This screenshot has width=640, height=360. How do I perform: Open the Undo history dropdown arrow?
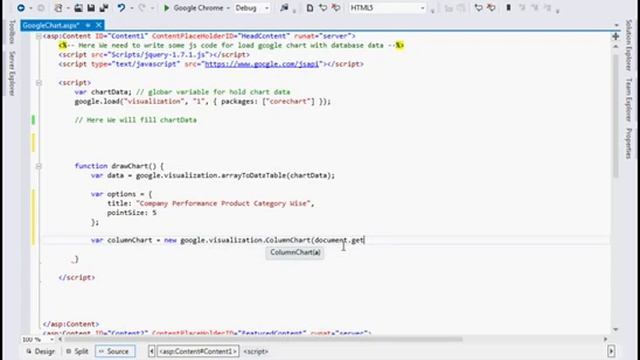click(131, 8)
